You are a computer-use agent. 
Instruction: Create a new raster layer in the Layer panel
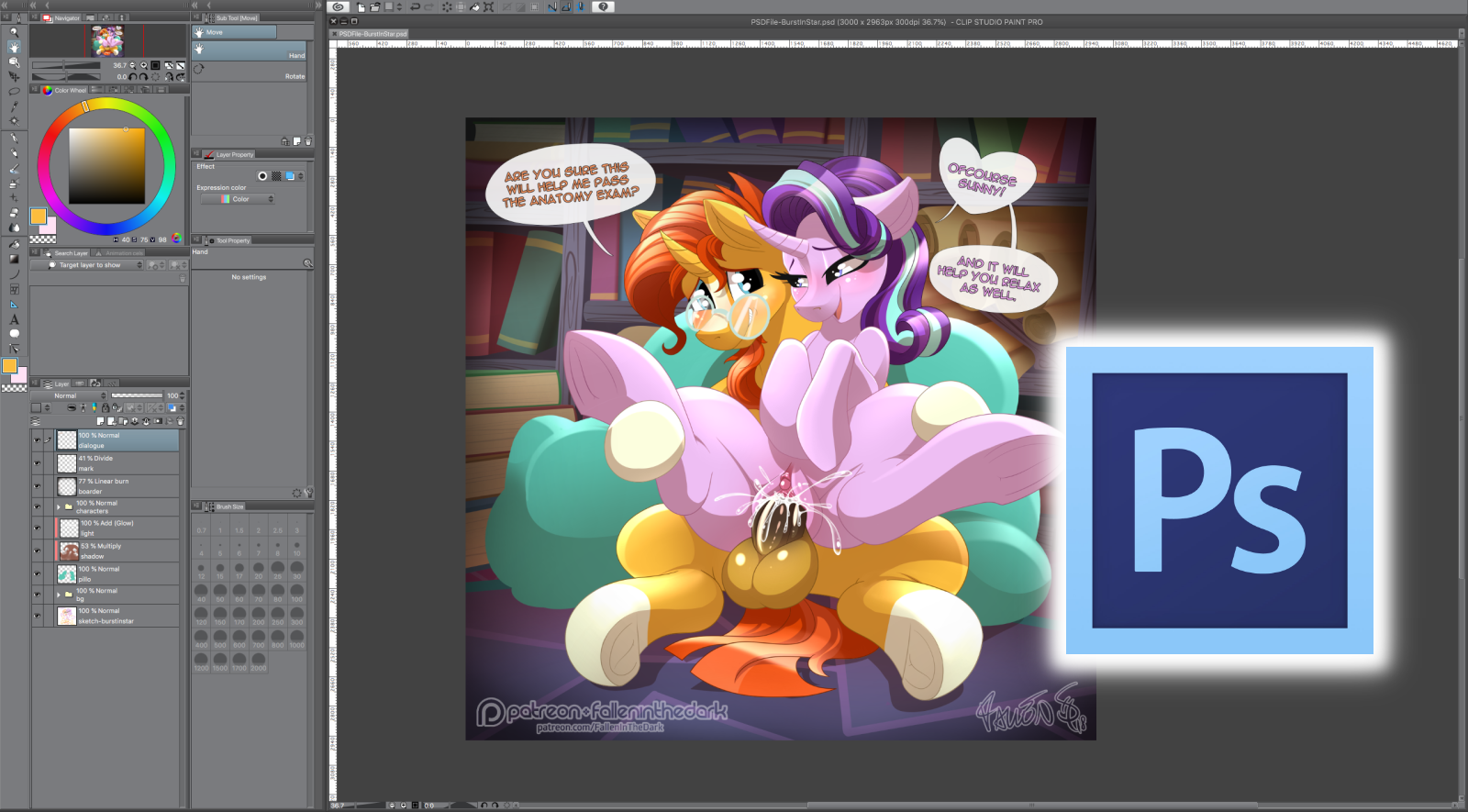click(100, 421)
